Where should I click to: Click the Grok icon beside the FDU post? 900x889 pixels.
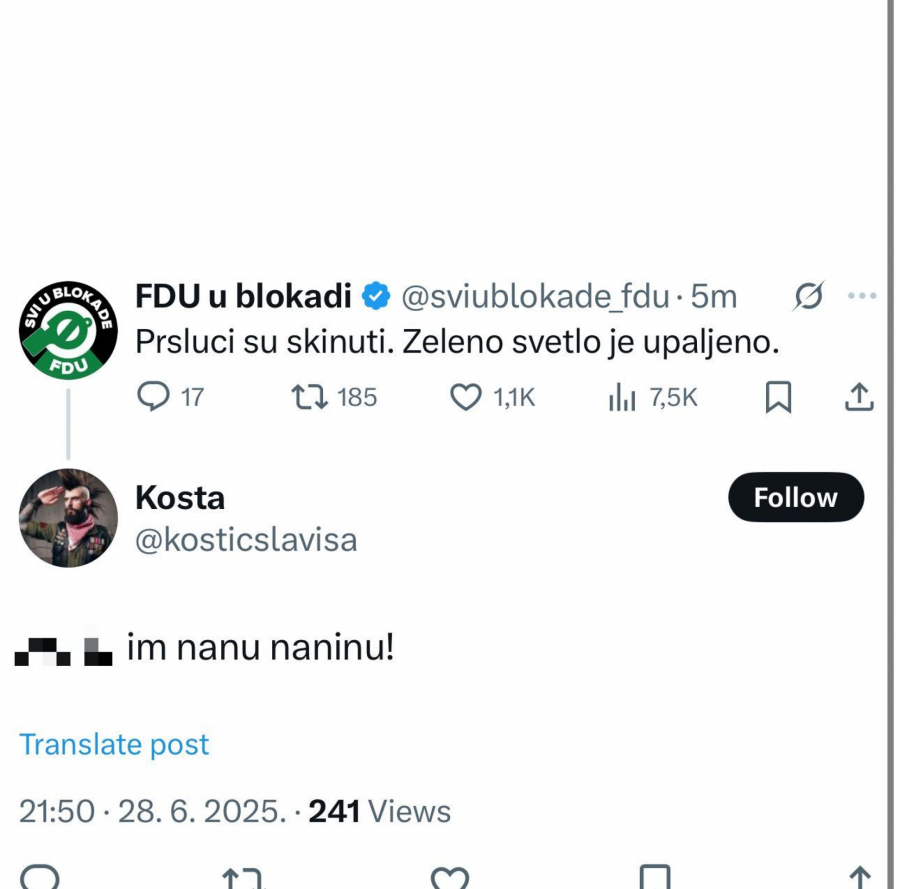tap(808, 296)
